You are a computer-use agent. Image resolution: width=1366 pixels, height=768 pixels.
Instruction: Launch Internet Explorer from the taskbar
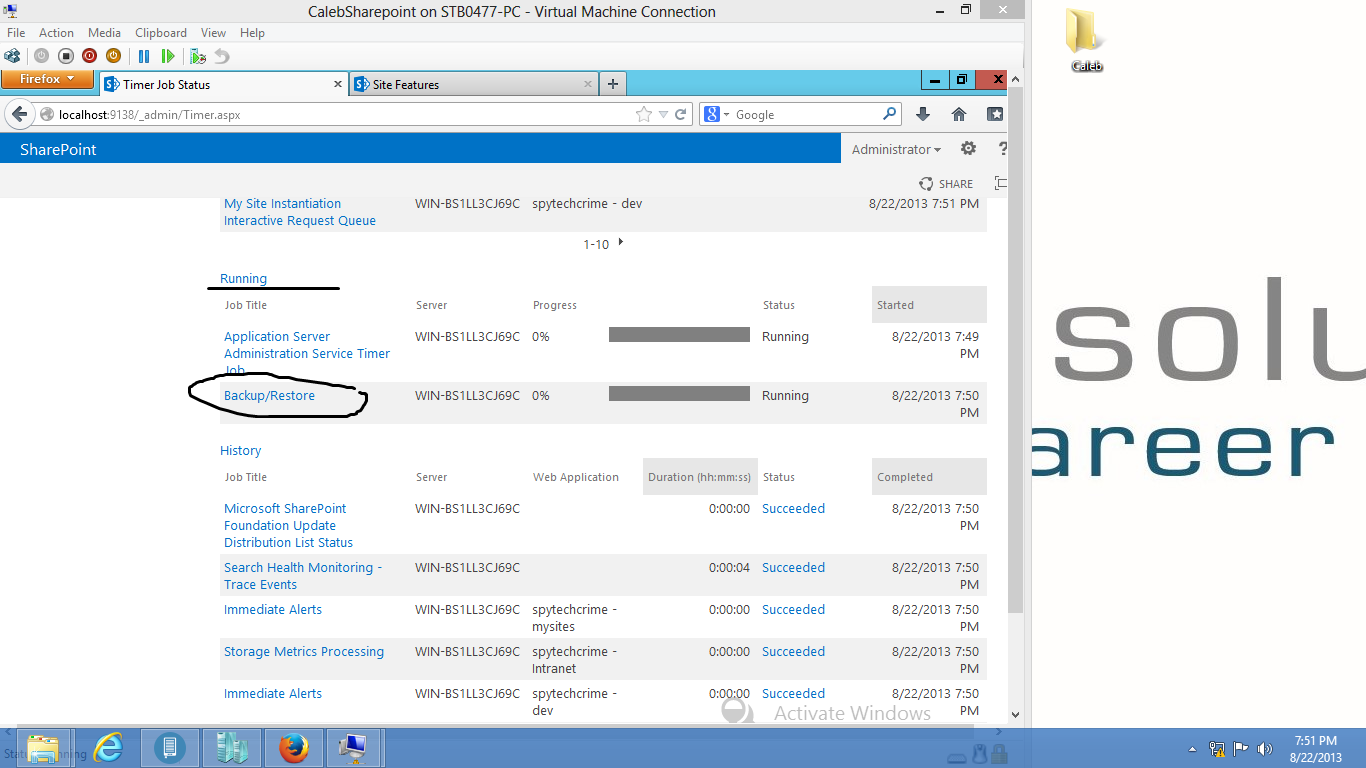108,748
